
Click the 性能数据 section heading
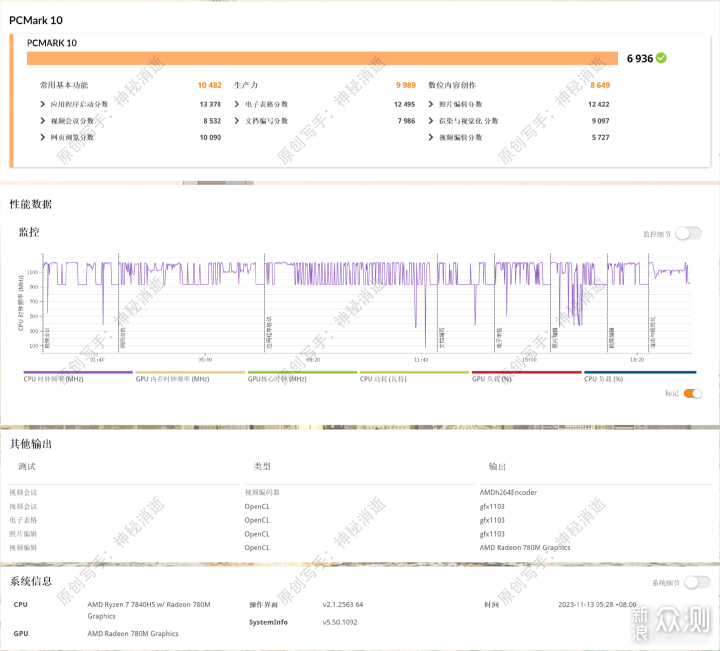(31, 204)
